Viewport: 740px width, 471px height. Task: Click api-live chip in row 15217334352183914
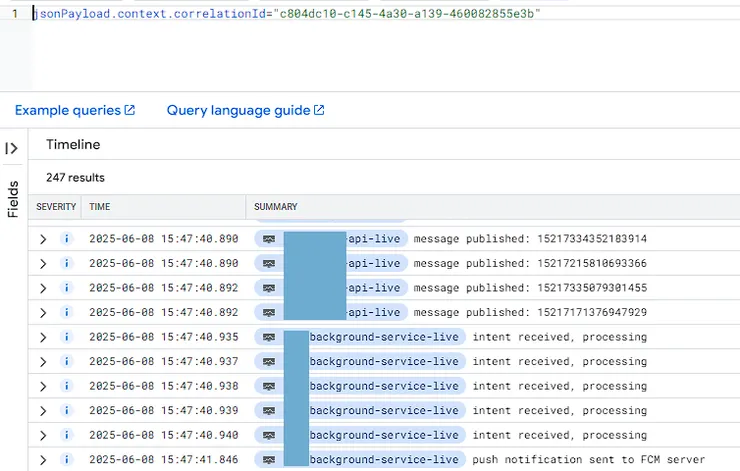pyautogui.click(x=330, y=239)
